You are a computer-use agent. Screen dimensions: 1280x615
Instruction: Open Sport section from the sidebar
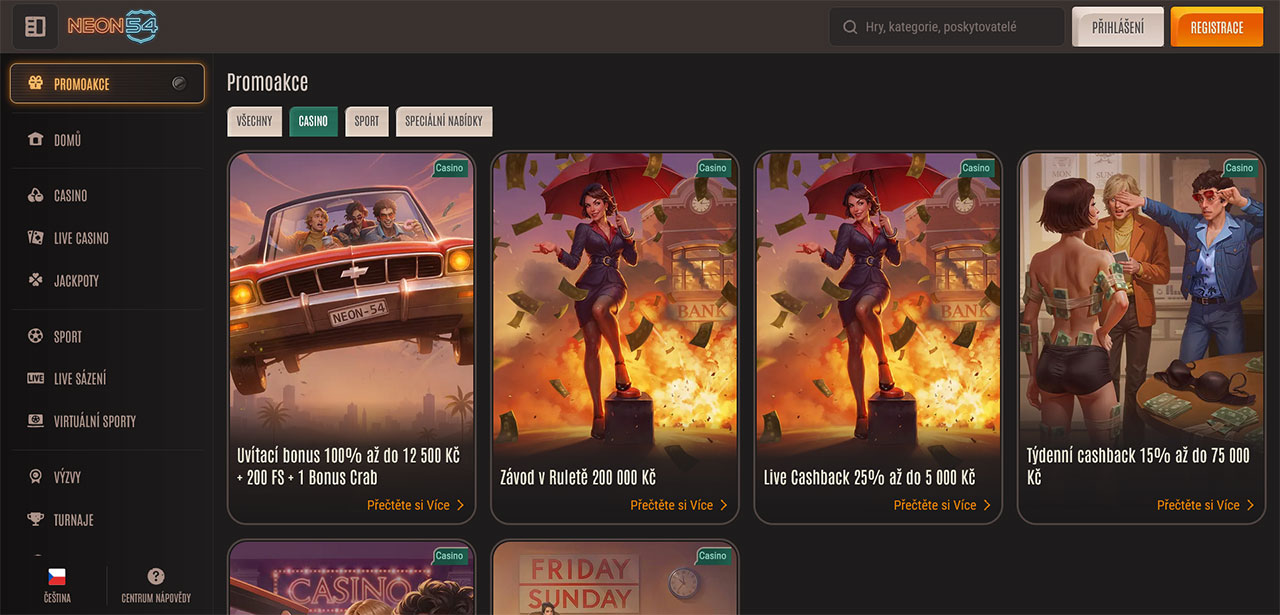107,337
